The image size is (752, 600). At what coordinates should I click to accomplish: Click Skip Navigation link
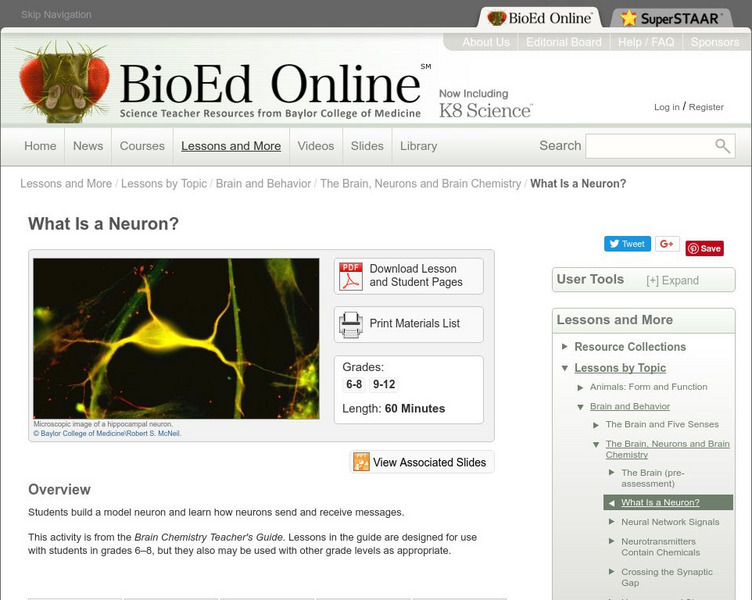56,15
